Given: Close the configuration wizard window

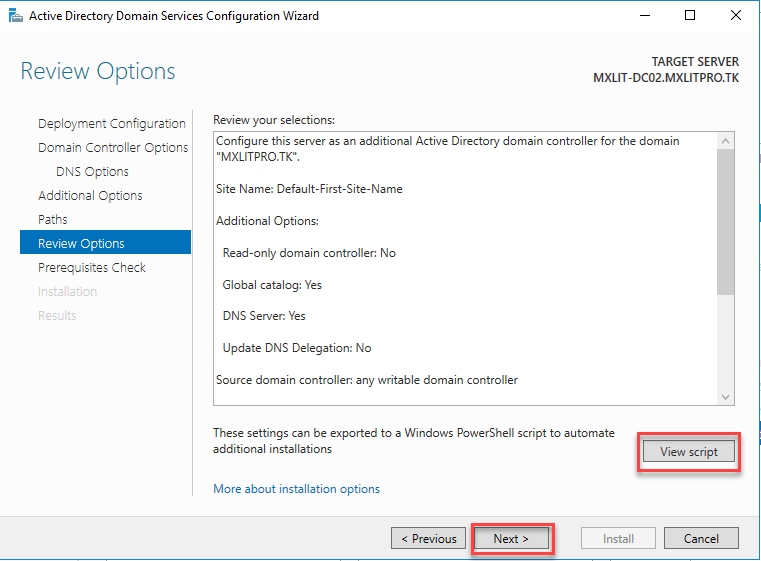Looking at the screenshot, I should (736, 16).
